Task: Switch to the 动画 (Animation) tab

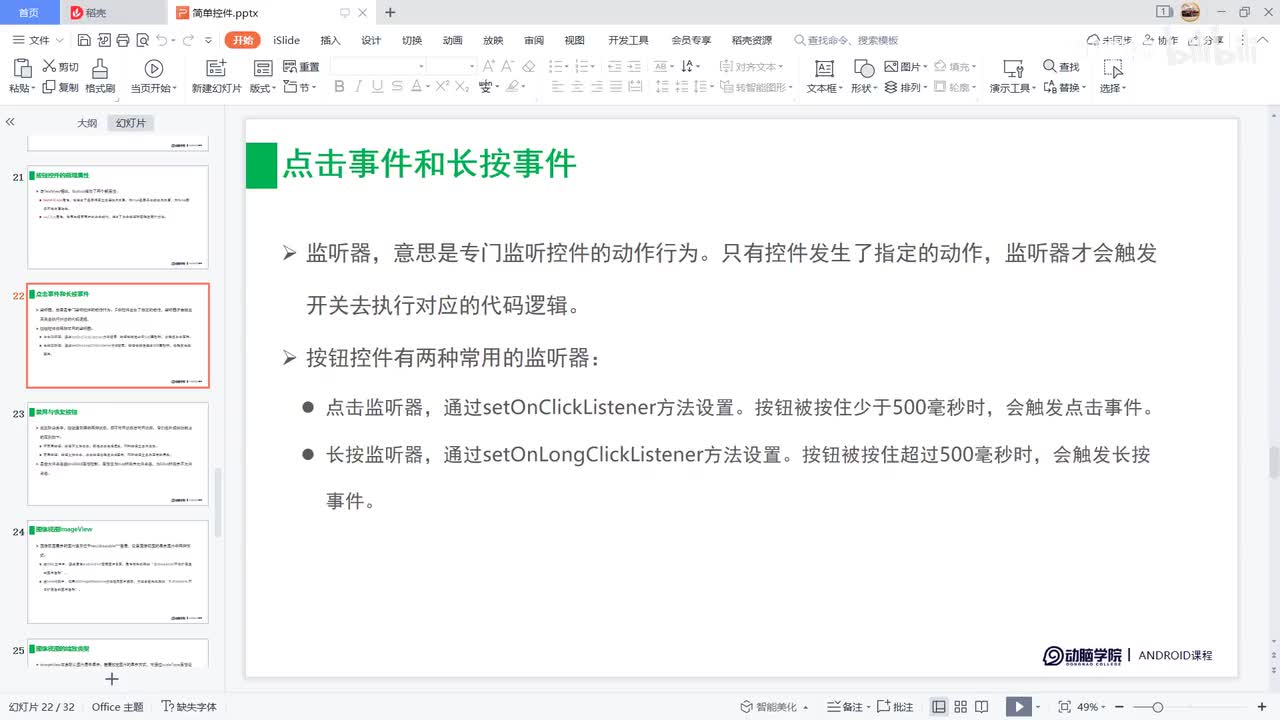Action: (x=453, y=40)
